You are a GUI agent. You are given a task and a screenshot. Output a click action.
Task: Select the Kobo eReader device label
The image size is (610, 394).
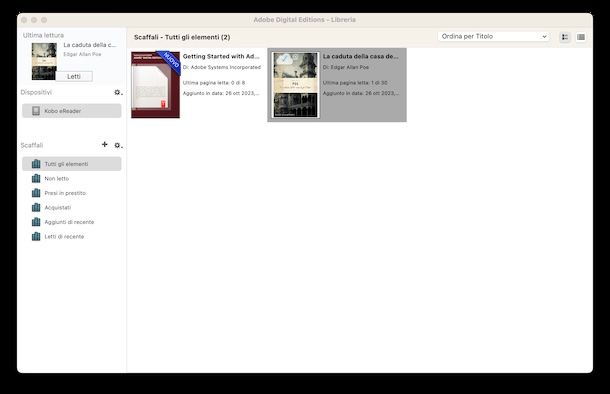63,111
